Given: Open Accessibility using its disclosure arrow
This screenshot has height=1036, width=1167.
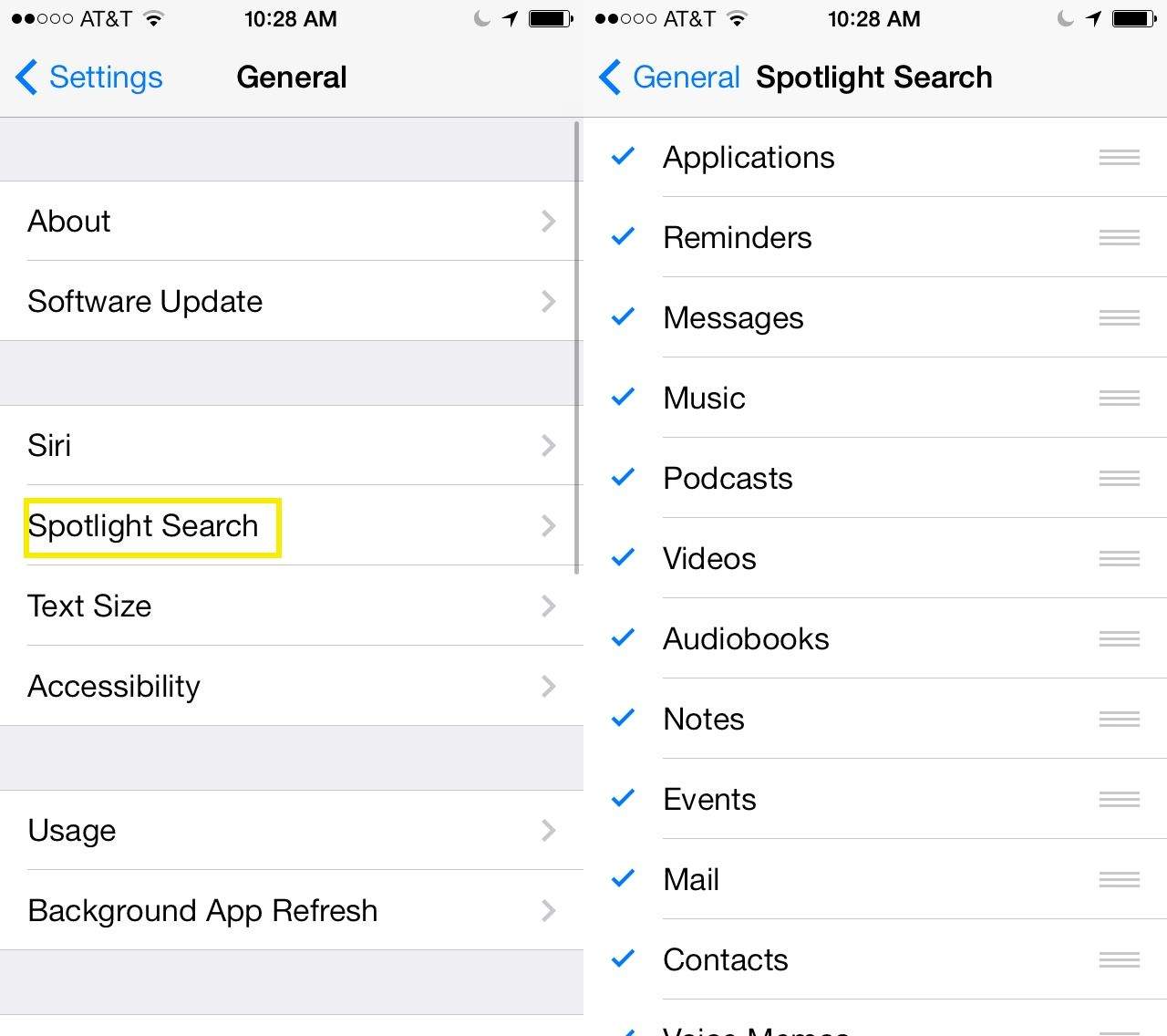Looking at the screenshot, I should [x=548, y=687].
